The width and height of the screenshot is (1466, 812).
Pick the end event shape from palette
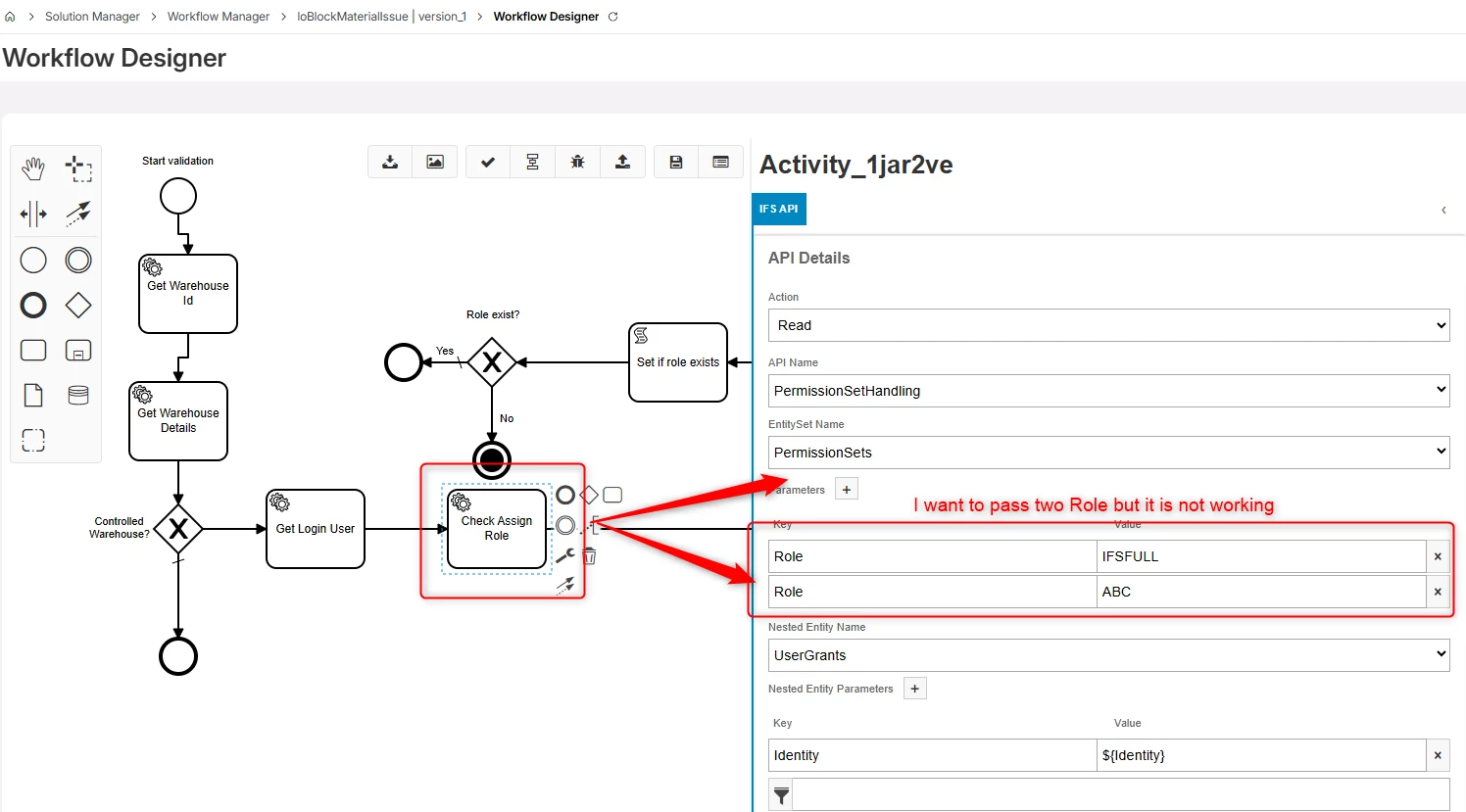(x=33, y=305)
